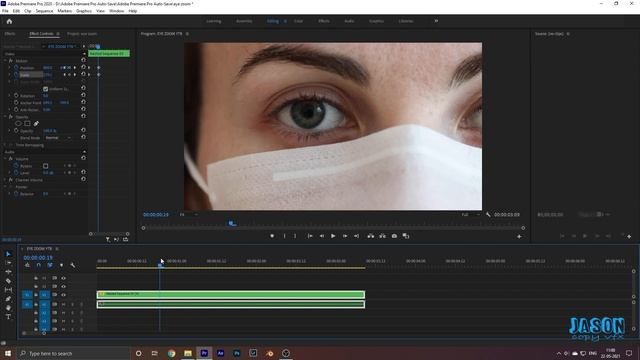
Task: Create an ellipse mask under Opacity
Action: 18,123
